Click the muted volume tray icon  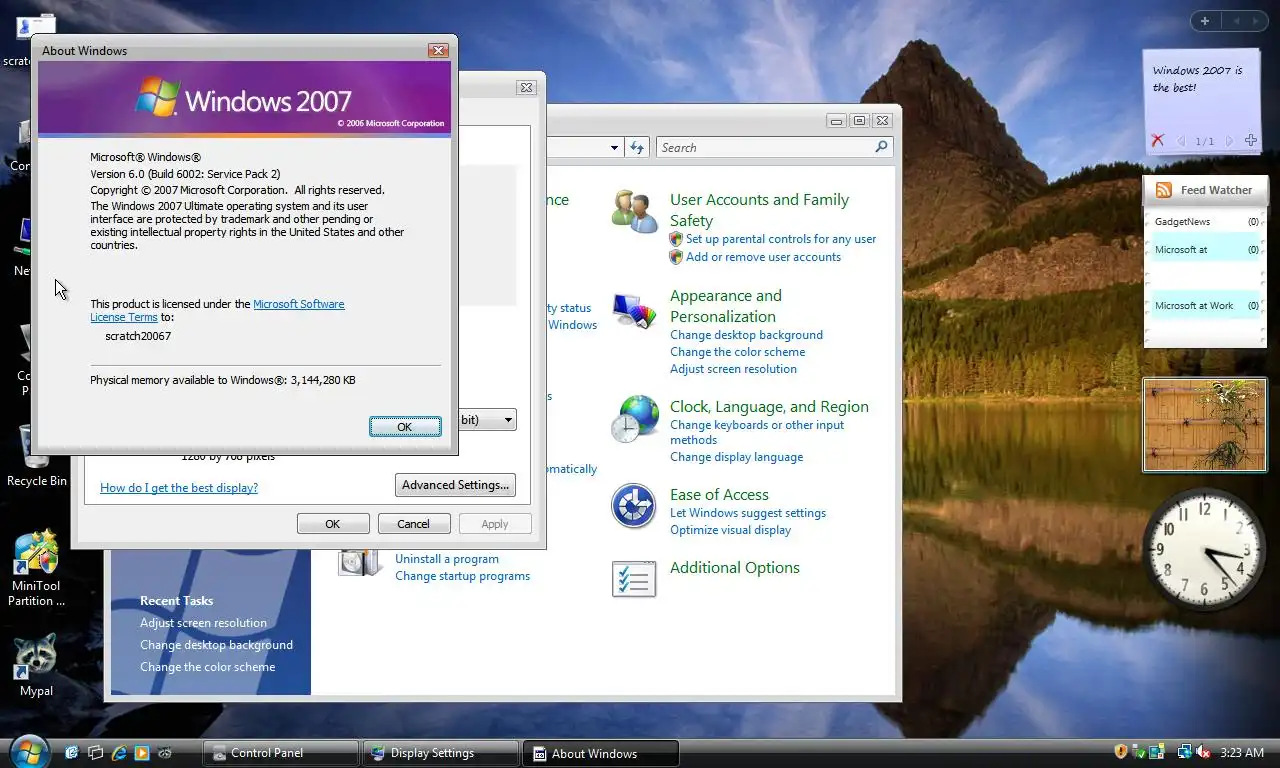pyautogui.click(x=1203, y=752)
